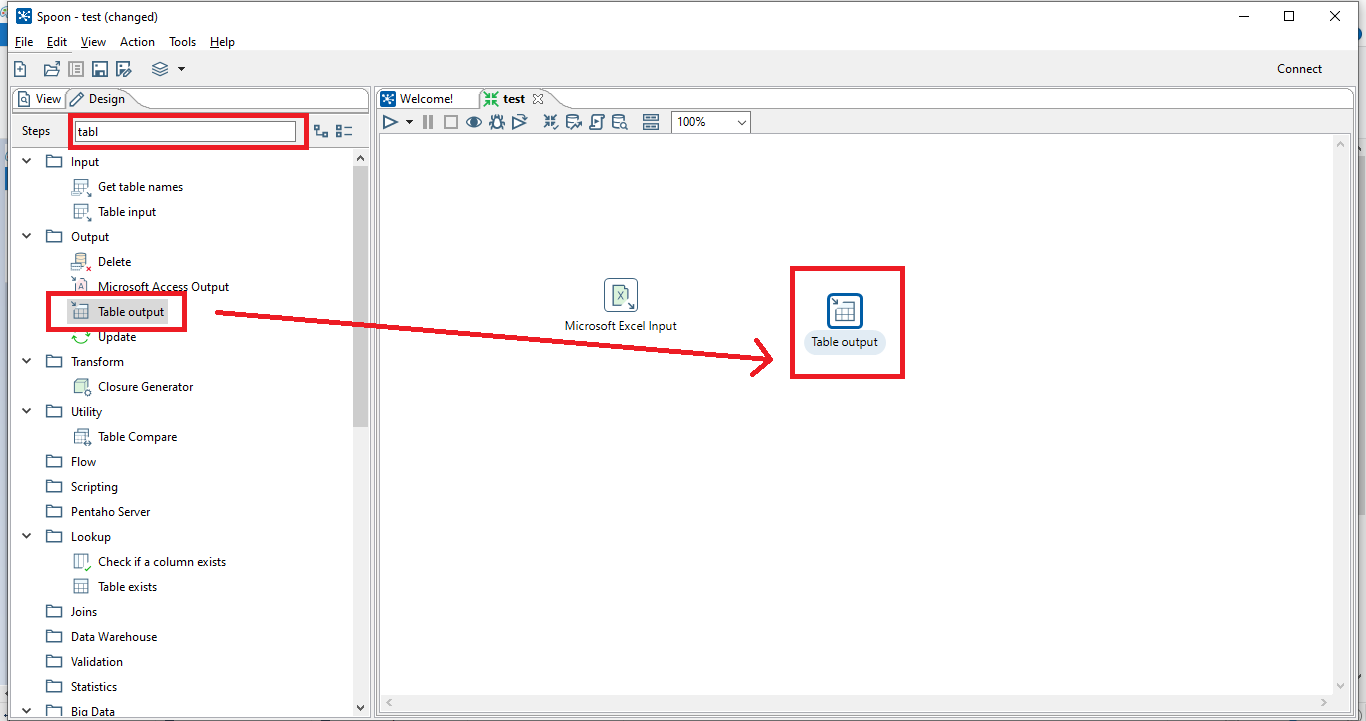Select the Microsoft Access Output step

click(163, 287)
